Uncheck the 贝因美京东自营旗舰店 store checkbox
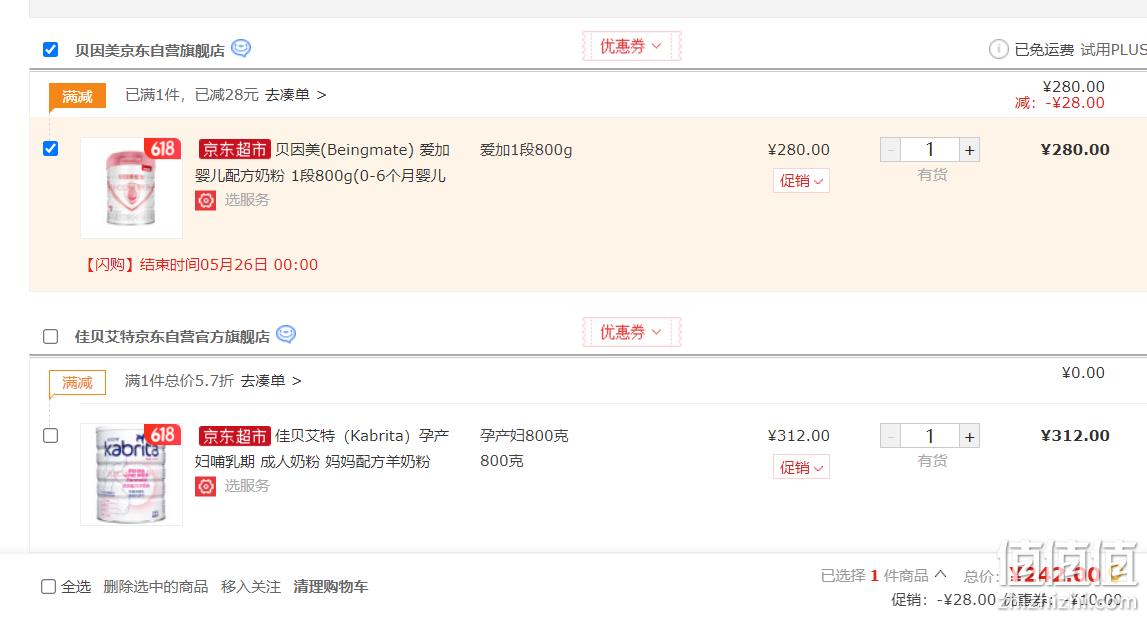1147x619 pixels. pos(50,50)
